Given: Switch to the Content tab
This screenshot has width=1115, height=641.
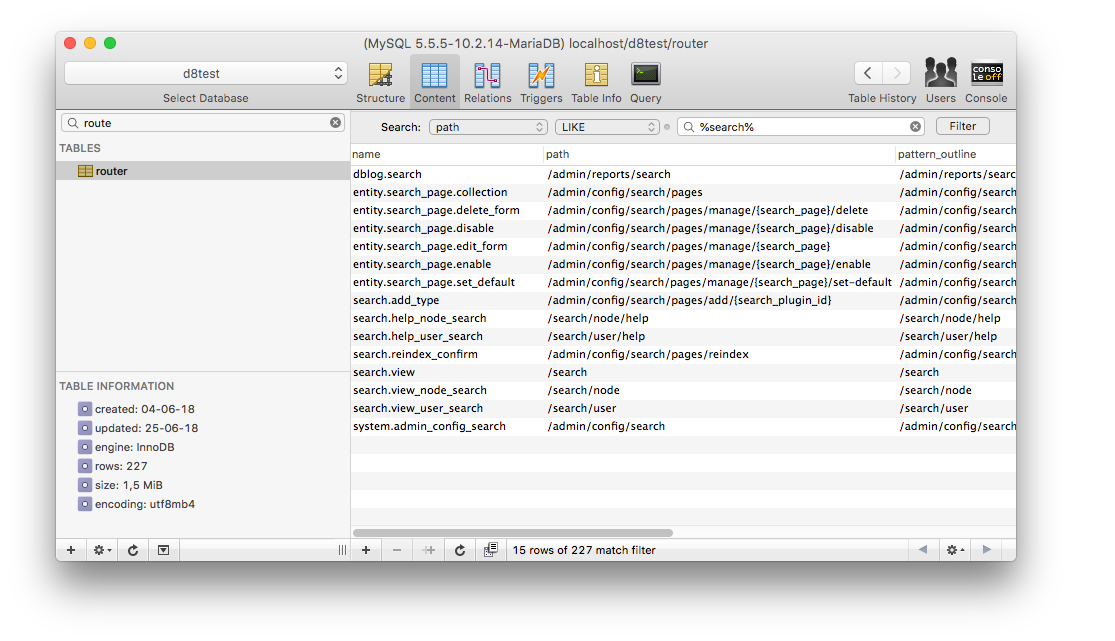Looking at the screenshot, I should (434, 80).
